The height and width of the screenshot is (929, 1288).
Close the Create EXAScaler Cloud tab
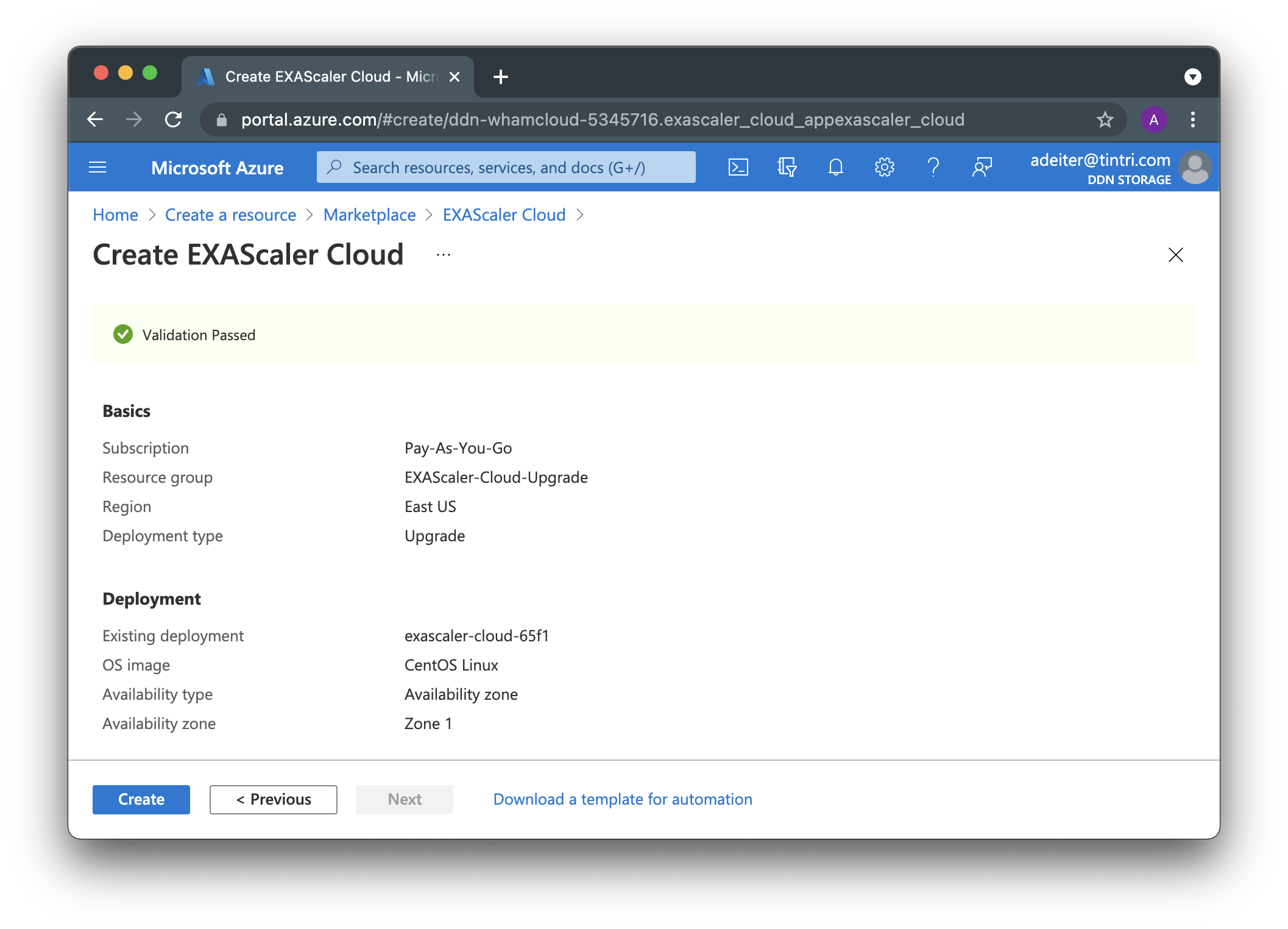click(454, 77)
